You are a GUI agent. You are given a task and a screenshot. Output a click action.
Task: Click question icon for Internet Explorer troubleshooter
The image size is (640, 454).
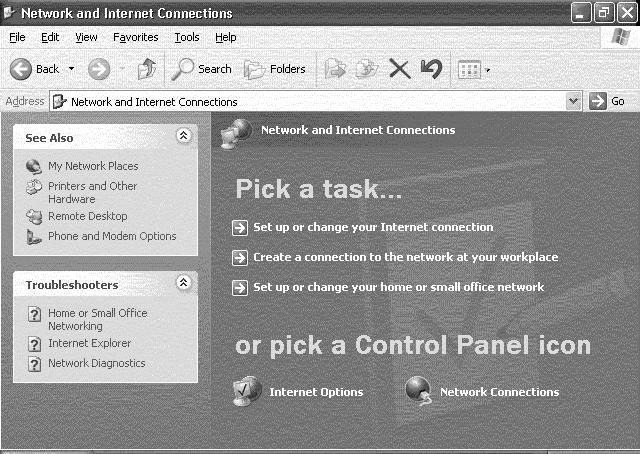coord(34,344)
